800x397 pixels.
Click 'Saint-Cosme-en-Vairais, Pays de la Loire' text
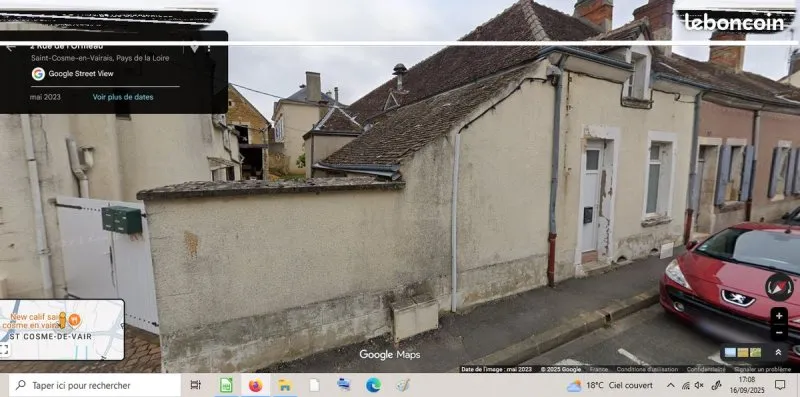(x=100, y=58)
